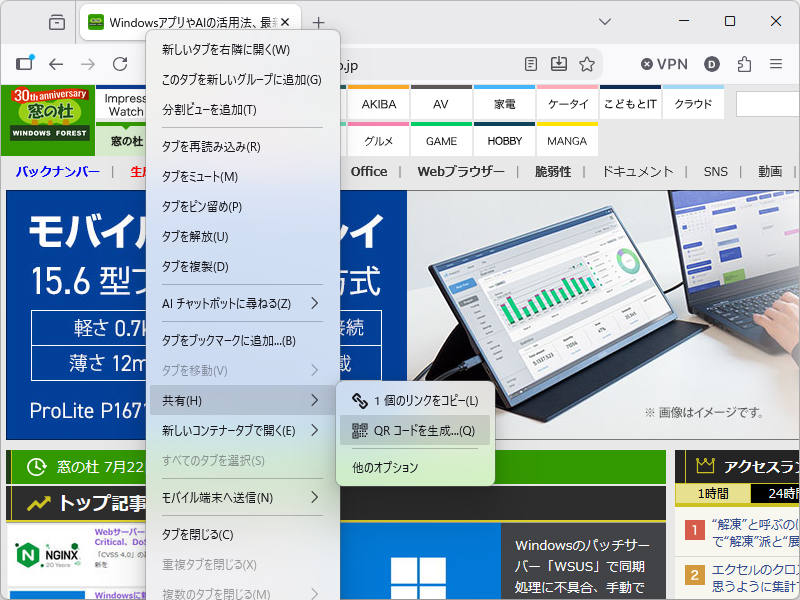Open the MANGA site tab
Viewport: 800px width, 600px height.
[x=567, y=140]
